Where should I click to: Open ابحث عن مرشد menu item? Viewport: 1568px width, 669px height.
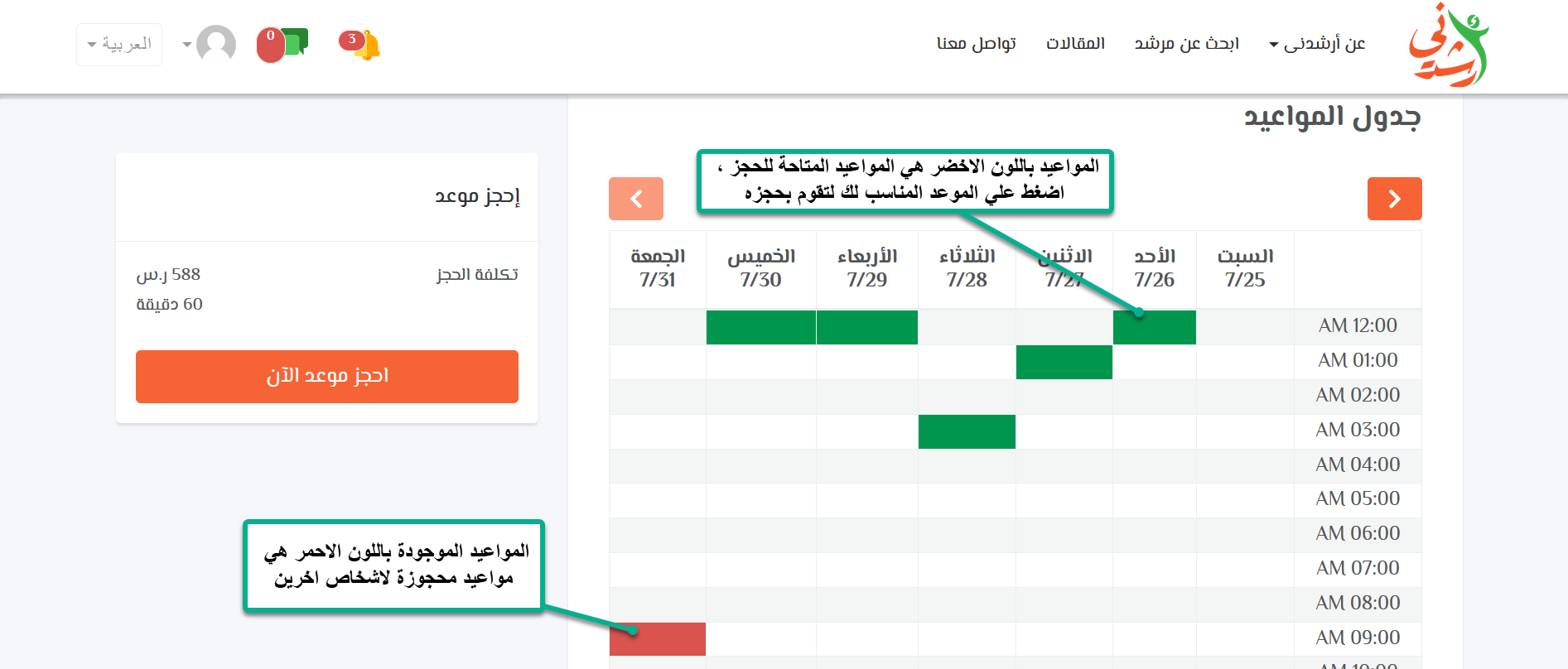click(x=1186, y=44)
